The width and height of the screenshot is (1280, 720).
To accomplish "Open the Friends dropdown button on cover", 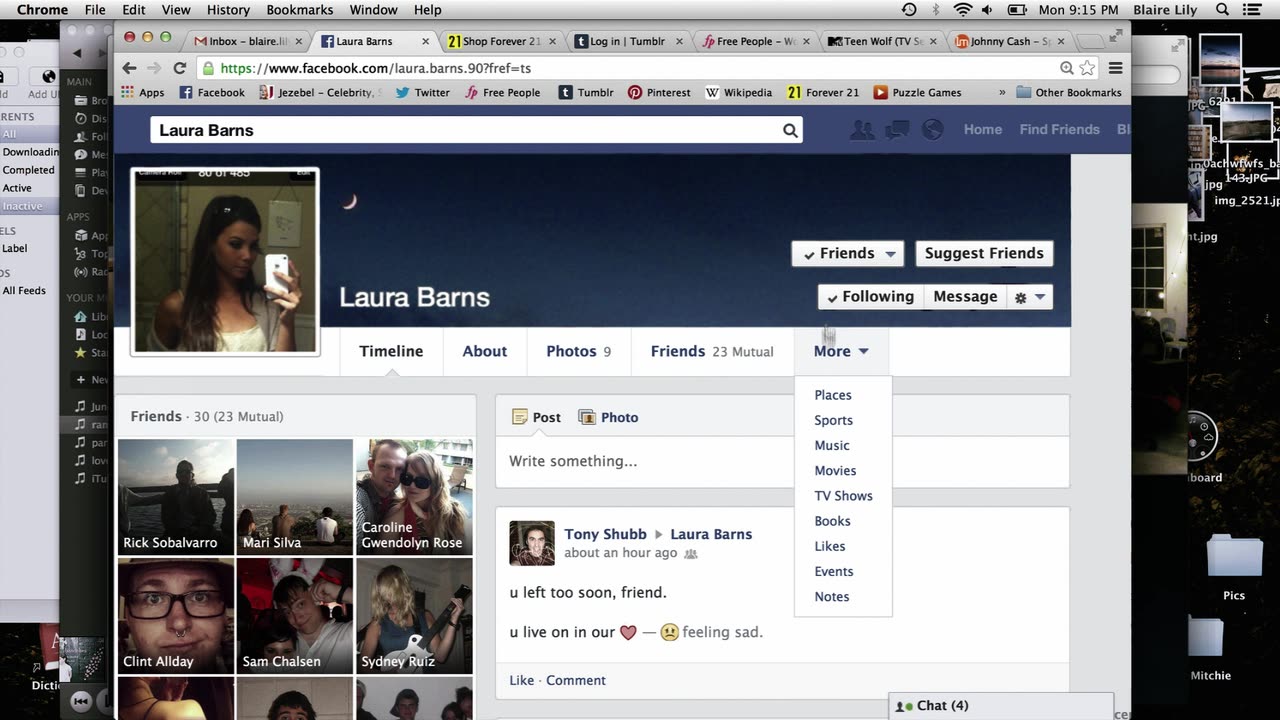I will click(848, 253).
